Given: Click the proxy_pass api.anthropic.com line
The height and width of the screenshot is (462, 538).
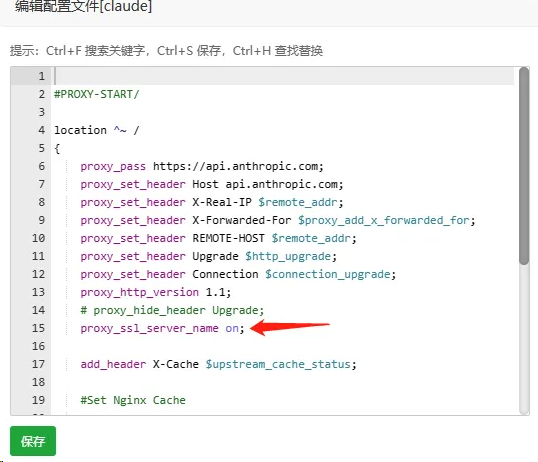Looking at the screenshot, I should click(202, 166).
